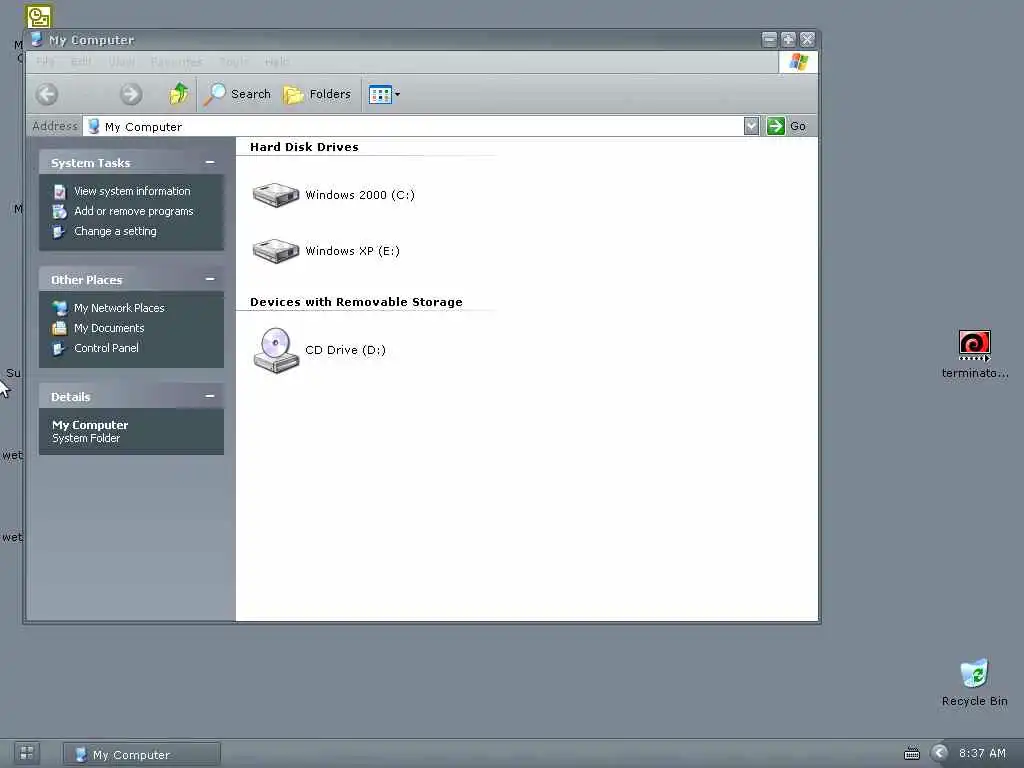The width and height of the screenshot is (1024, 768).
Task: Open the Tools menu
Action: [234, 61]
